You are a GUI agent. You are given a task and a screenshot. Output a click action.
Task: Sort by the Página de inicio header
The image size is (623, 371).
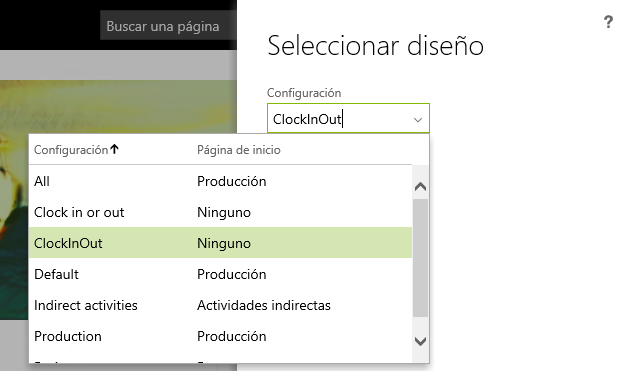pyautogui.click(x=239, y=150)
